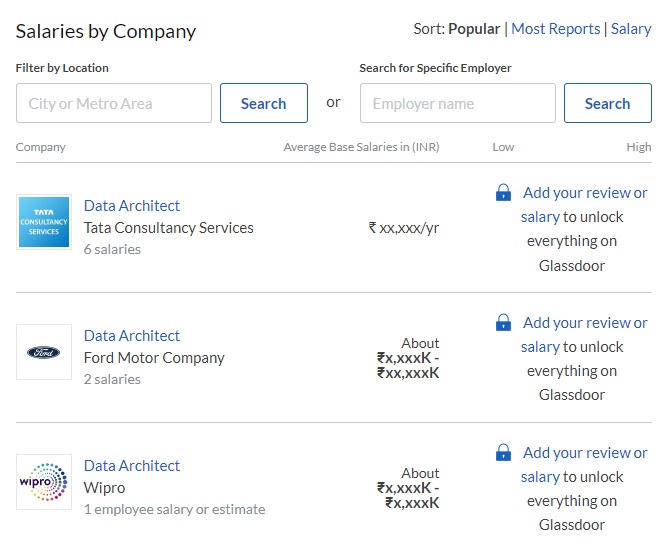This screenshot has width=667, height=547.
Task: Click 'Add your review or salary' in Ford row
Action: tap(584, 323)
